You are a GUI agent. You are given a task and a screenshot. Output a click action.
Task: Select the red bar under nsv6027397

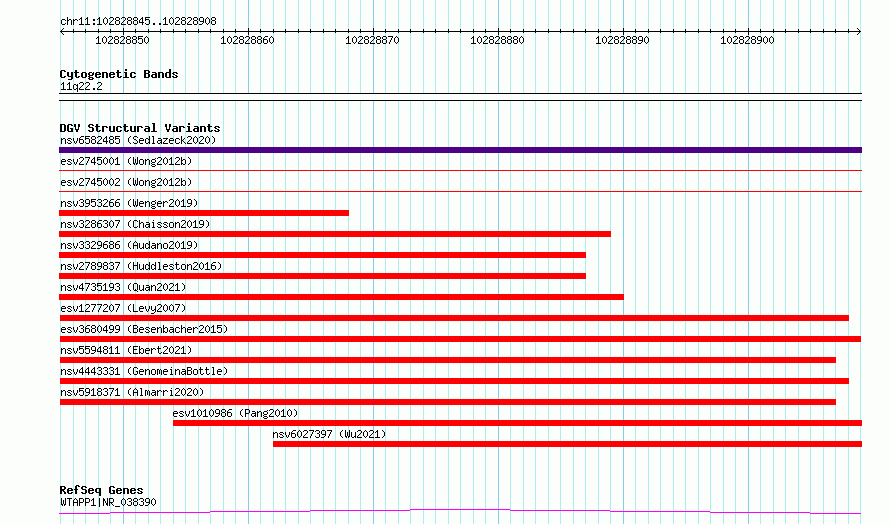pos(568,444)
